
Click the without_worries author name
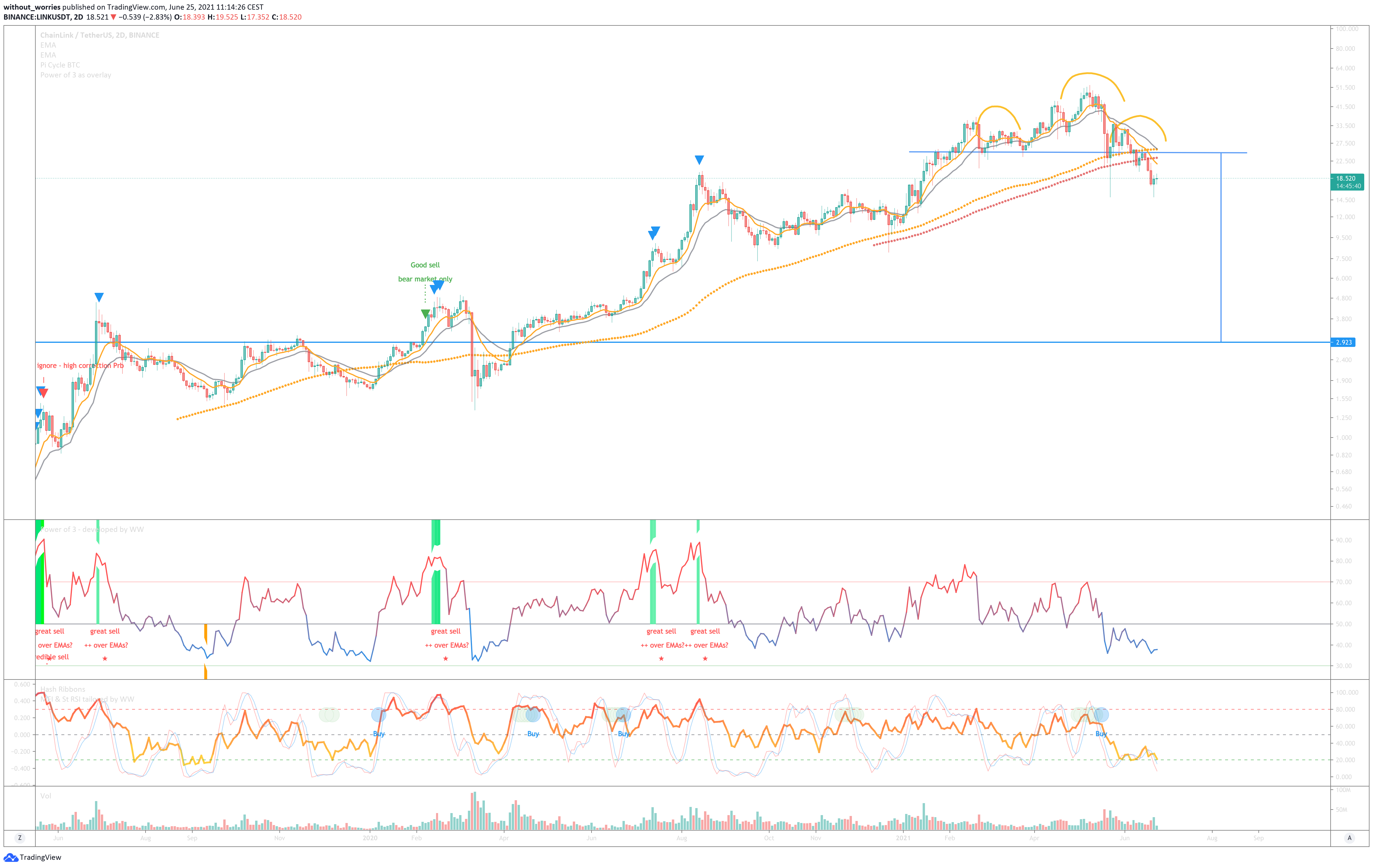[x=32, y=7]
